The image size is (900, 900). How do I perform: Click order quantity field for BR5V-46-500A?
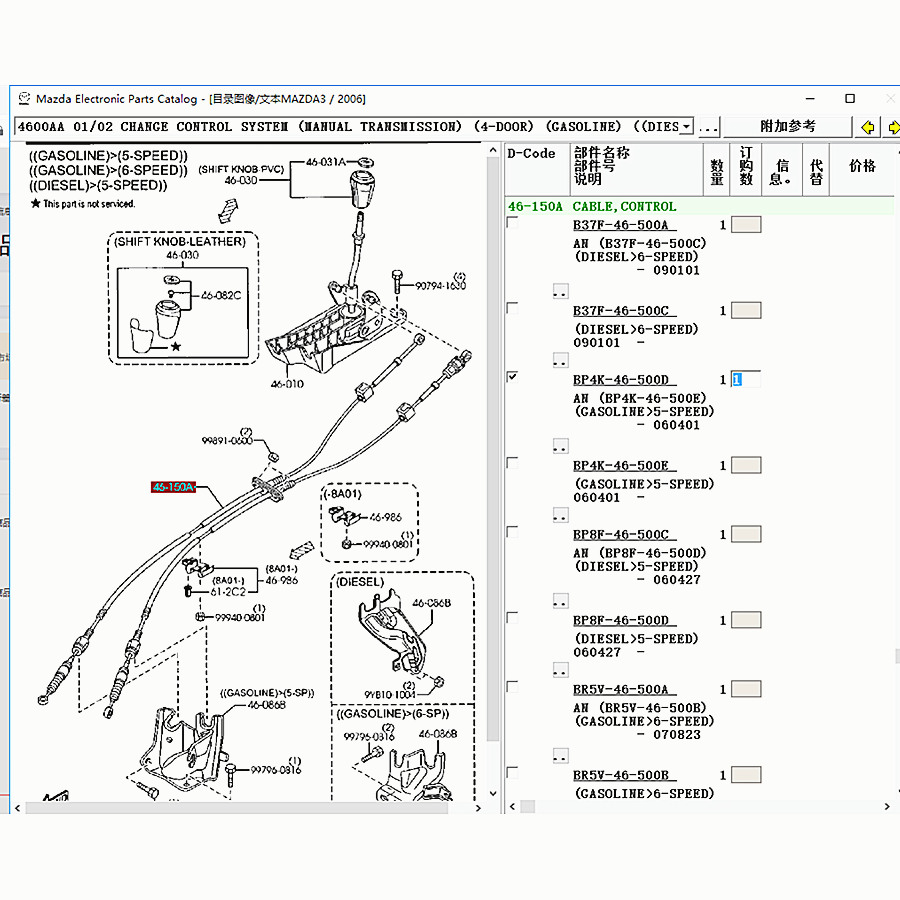746,689
